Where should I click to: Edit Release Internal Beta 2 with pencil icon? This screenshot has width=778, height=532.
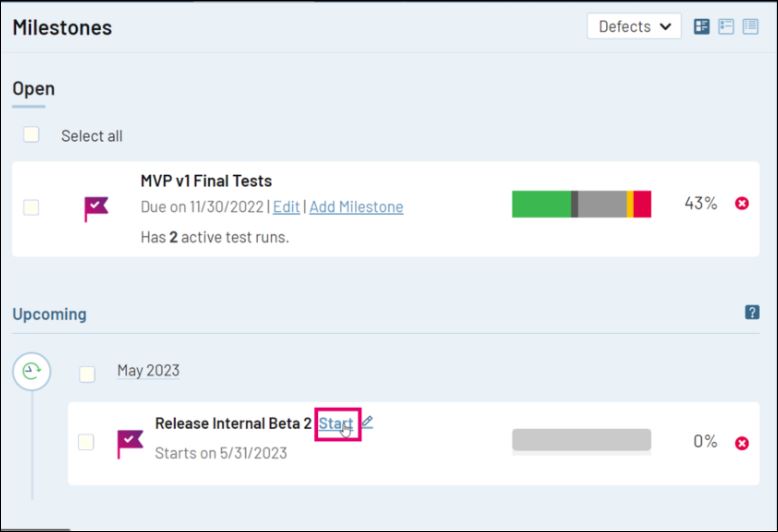367,423
